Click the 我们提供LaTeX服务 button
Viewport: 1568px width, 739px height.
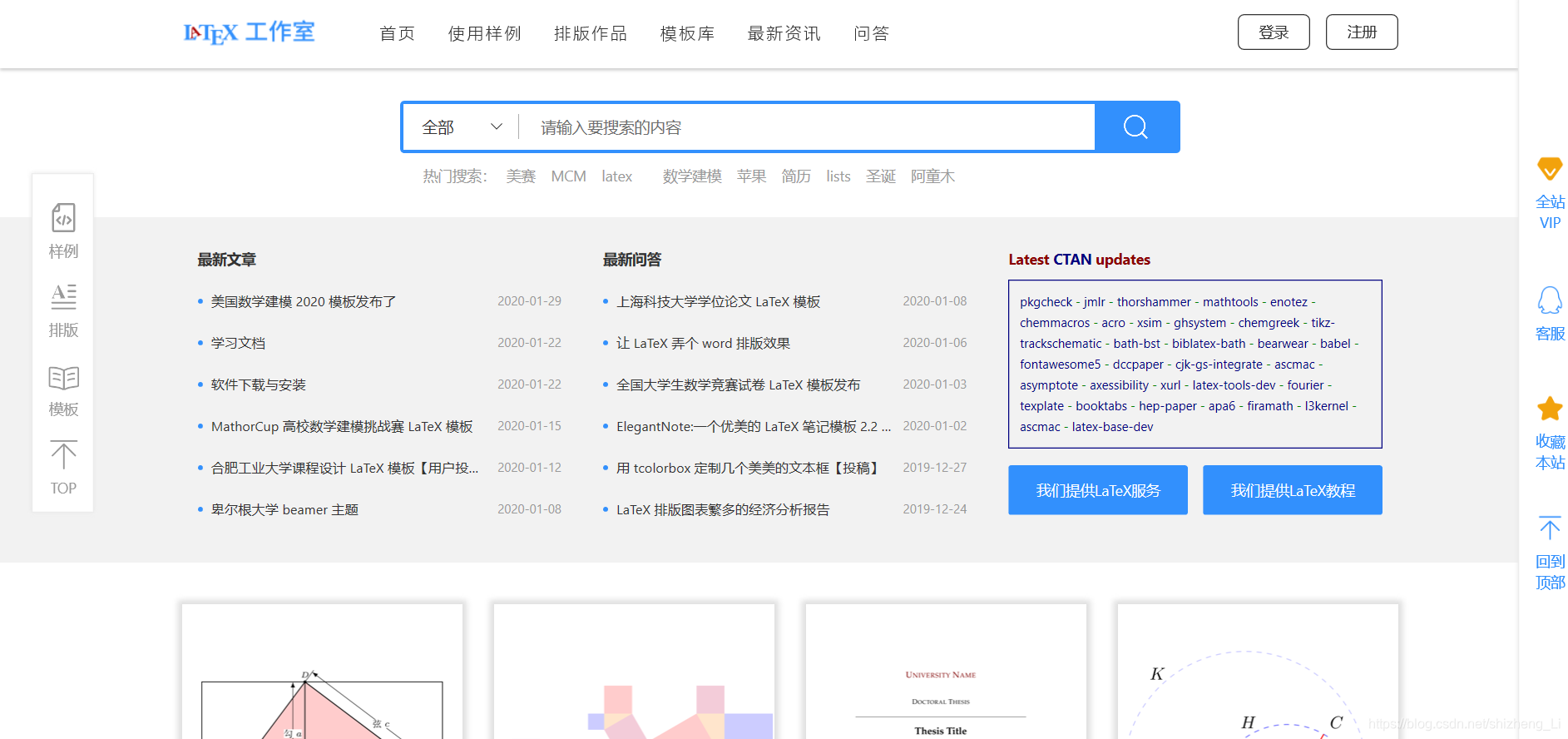tap(1098, 490)
